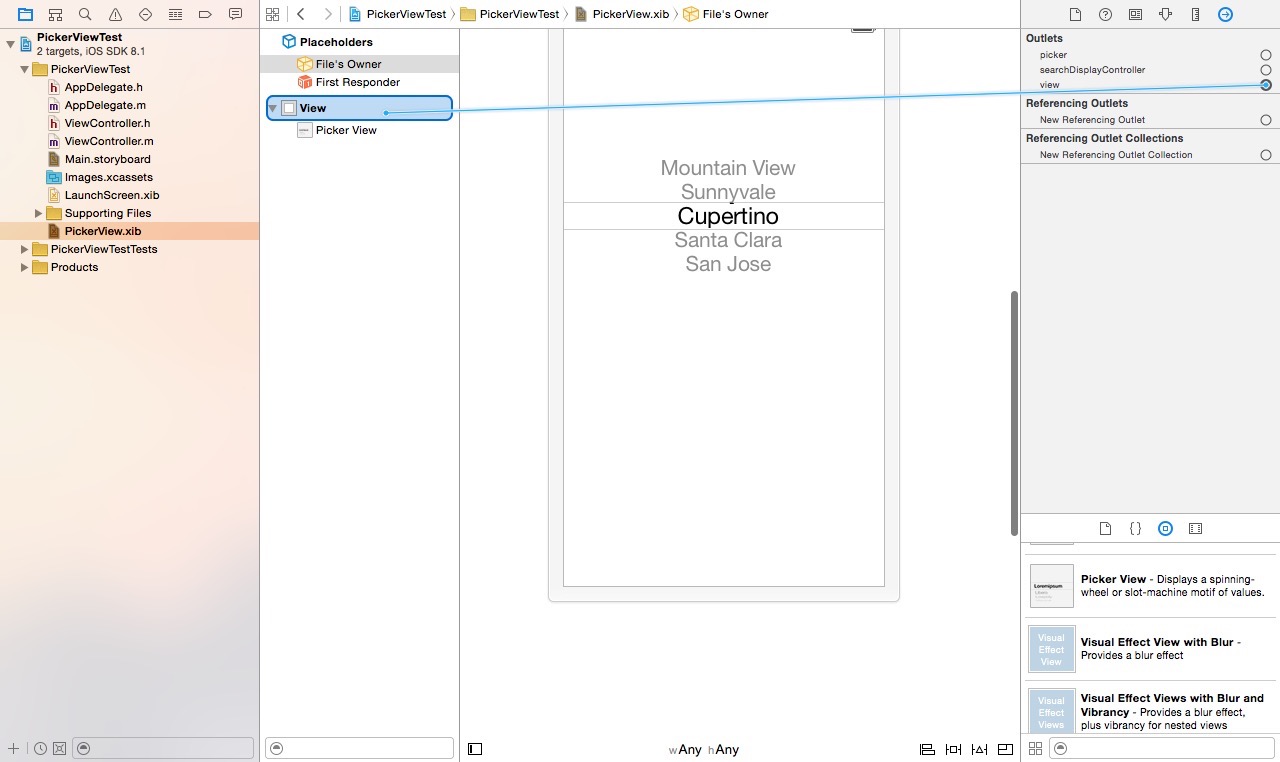The width and height of the screenshot is (1280, 762).
Task: Show the Attributes inspector
Action: 1165,14
